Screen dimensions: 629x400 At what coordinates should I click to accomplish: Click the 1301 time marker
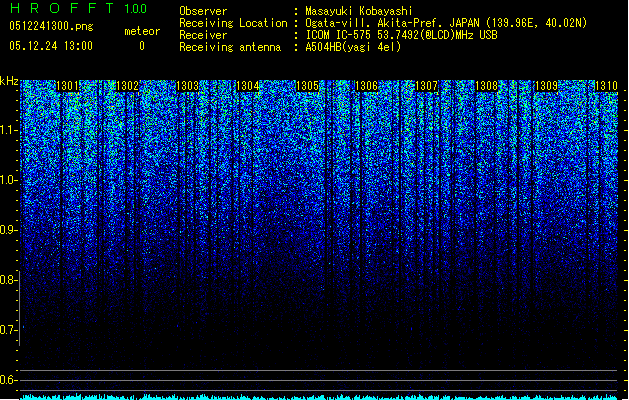68,86
